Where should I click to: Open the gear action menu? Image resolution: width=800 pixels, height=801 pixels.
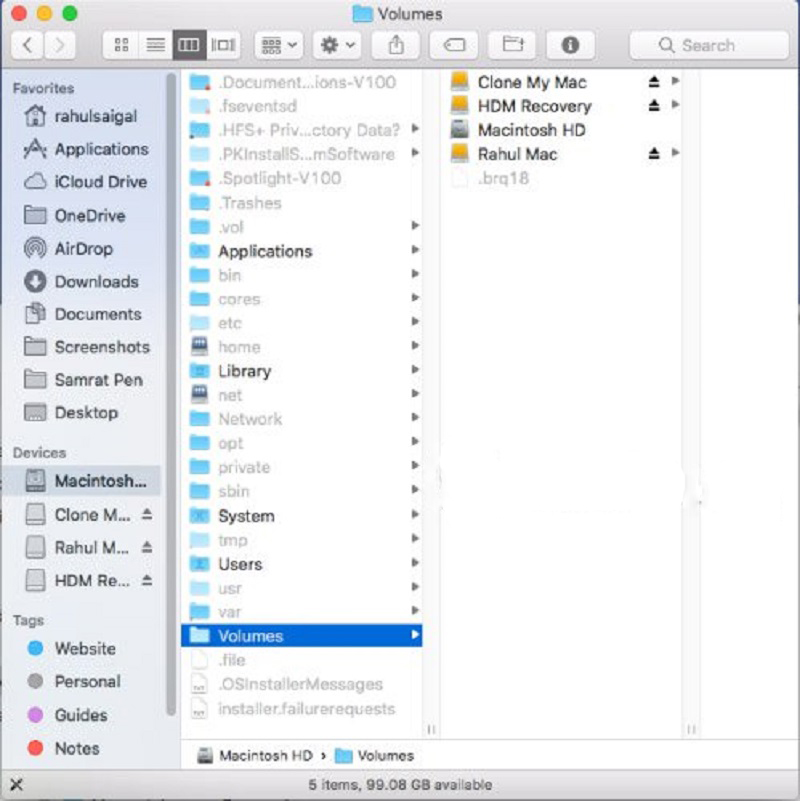337,45
